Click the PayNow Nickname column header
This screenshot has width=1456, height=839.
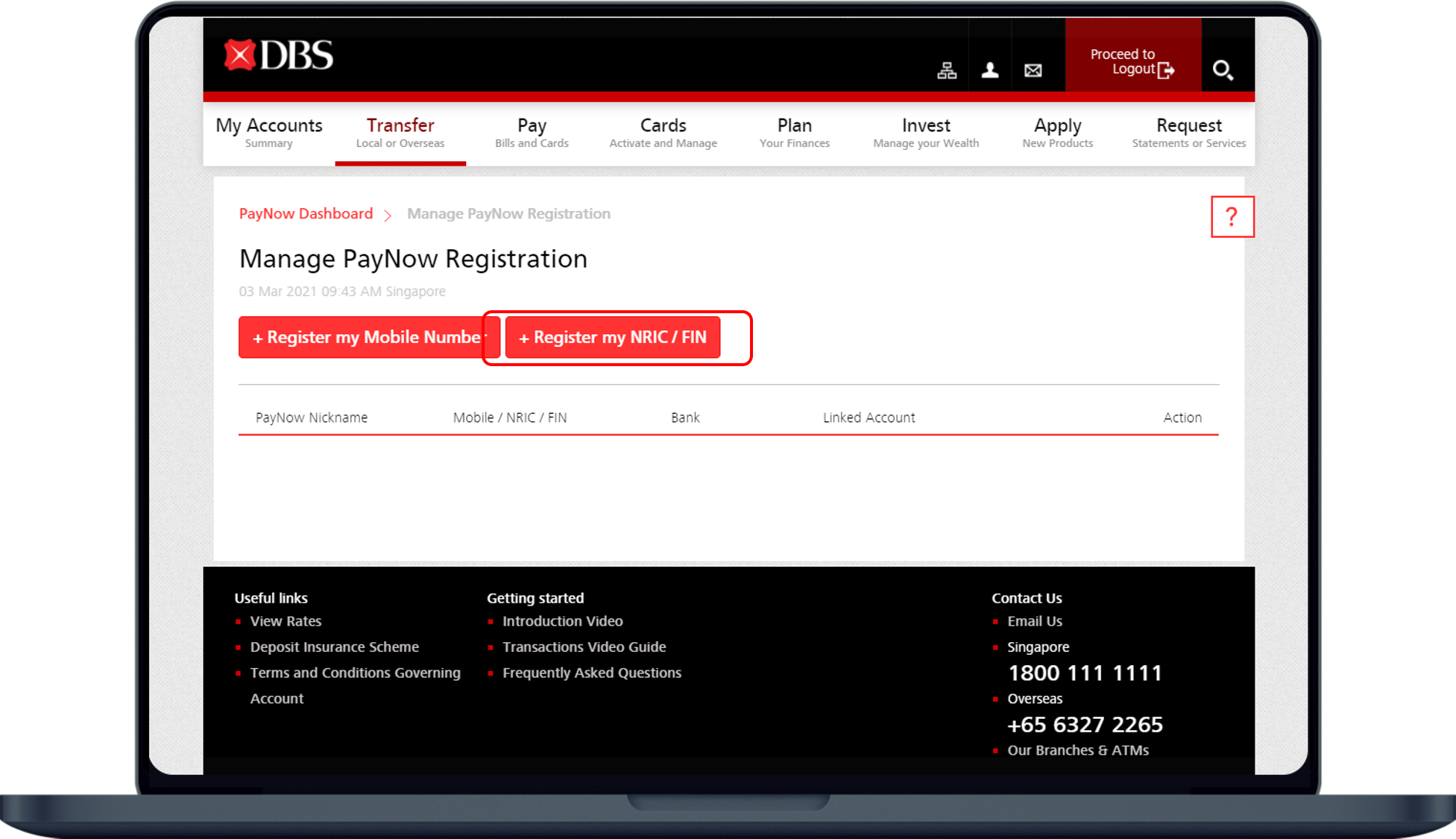312,418
